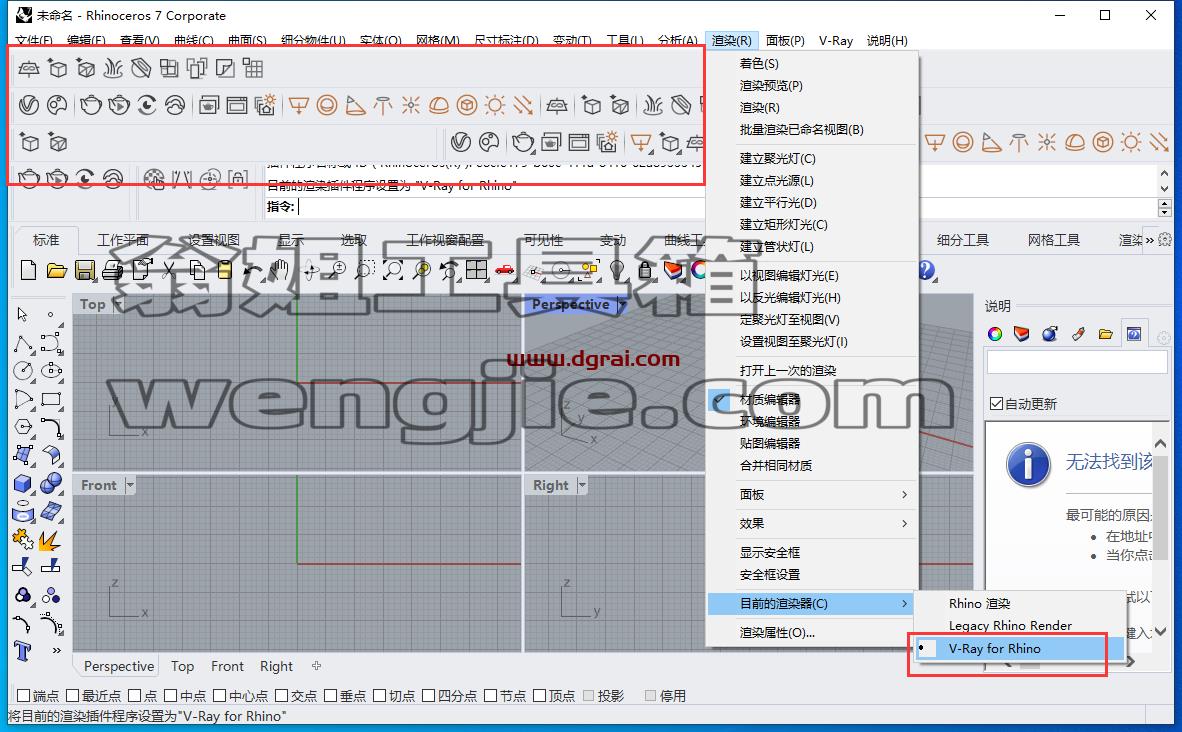Click the padlock lock icon
Image resolution: width=1182 pixels, height=732 pixels.
coord(645,270)
